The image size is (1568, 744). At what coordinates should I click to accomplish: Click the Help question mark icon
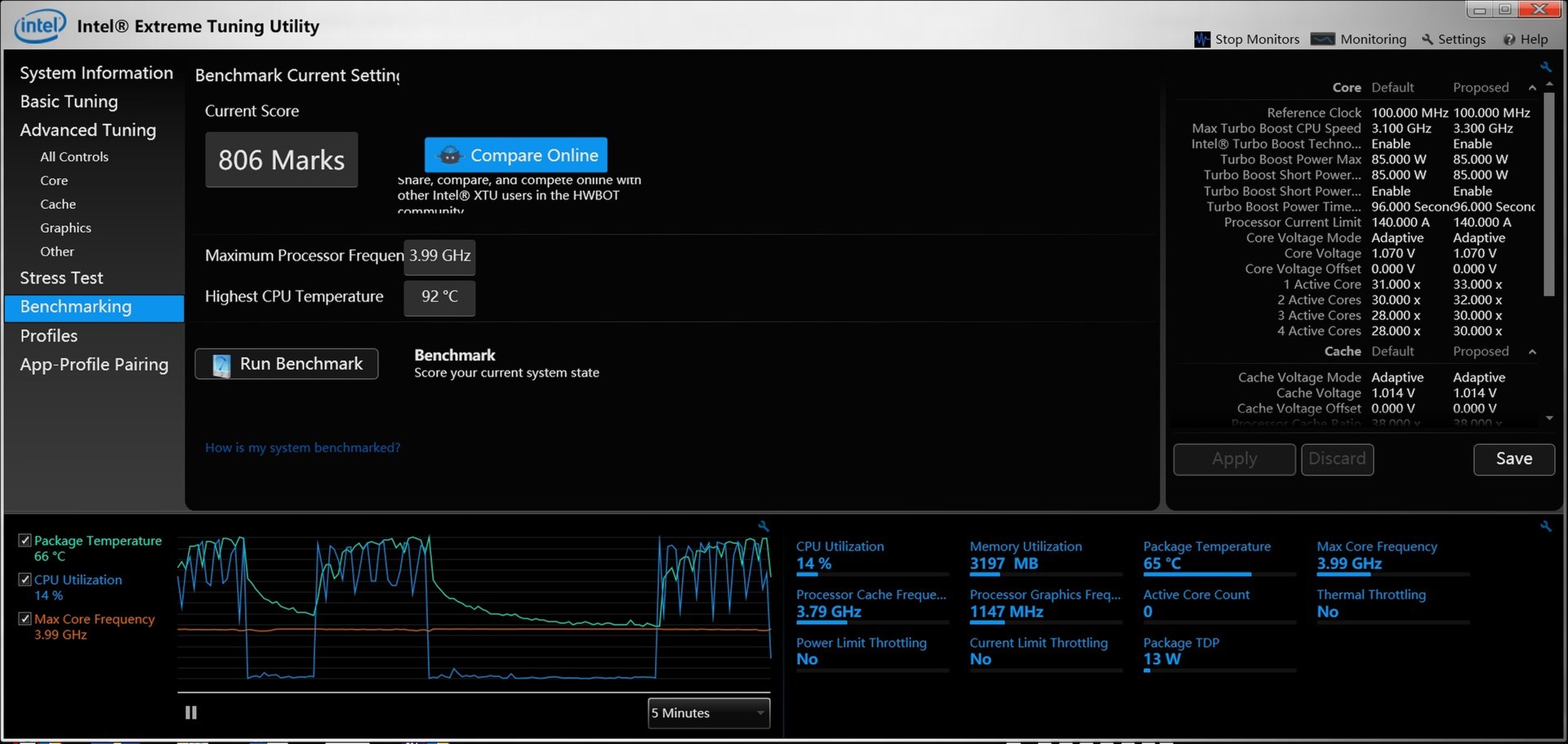click(1509, 39)
